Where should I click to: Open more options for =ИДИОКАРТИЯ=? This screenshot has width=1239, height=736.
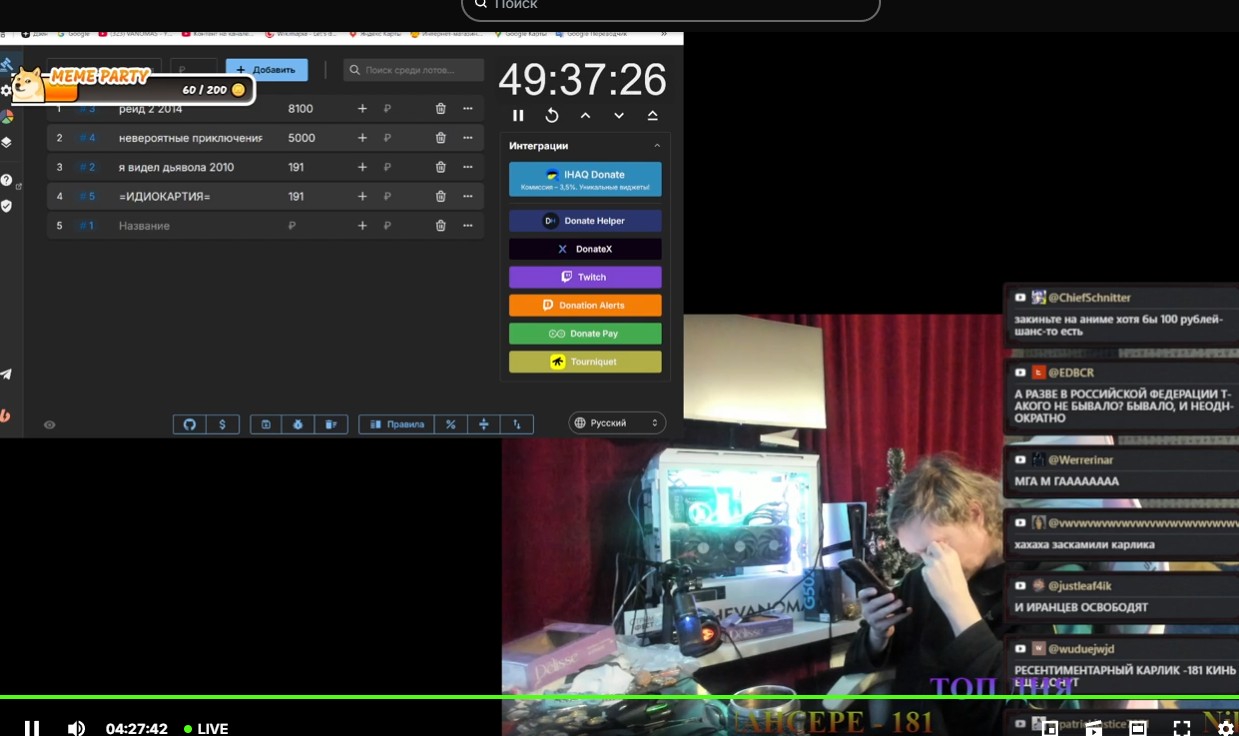pos(467,197)
